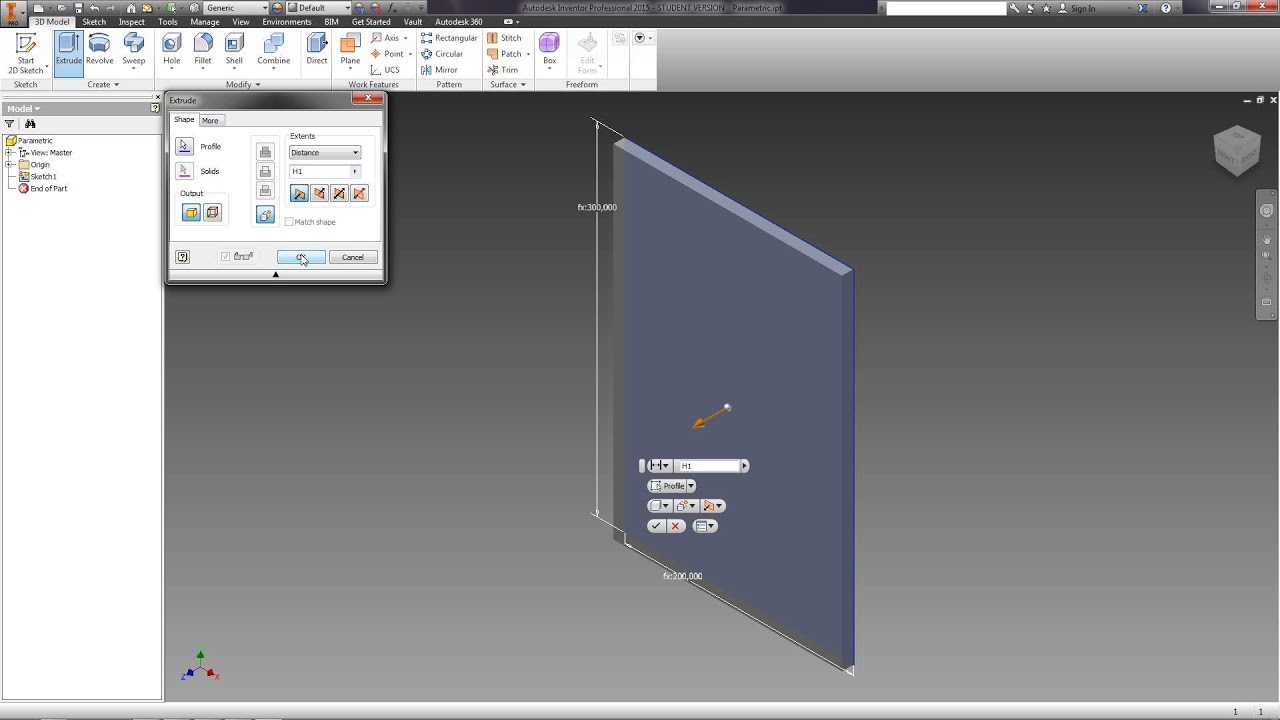This screenshot has width=1280, height=720.
Task: Open the H1 distance flyout arrow in dialog
Action: 355,171
